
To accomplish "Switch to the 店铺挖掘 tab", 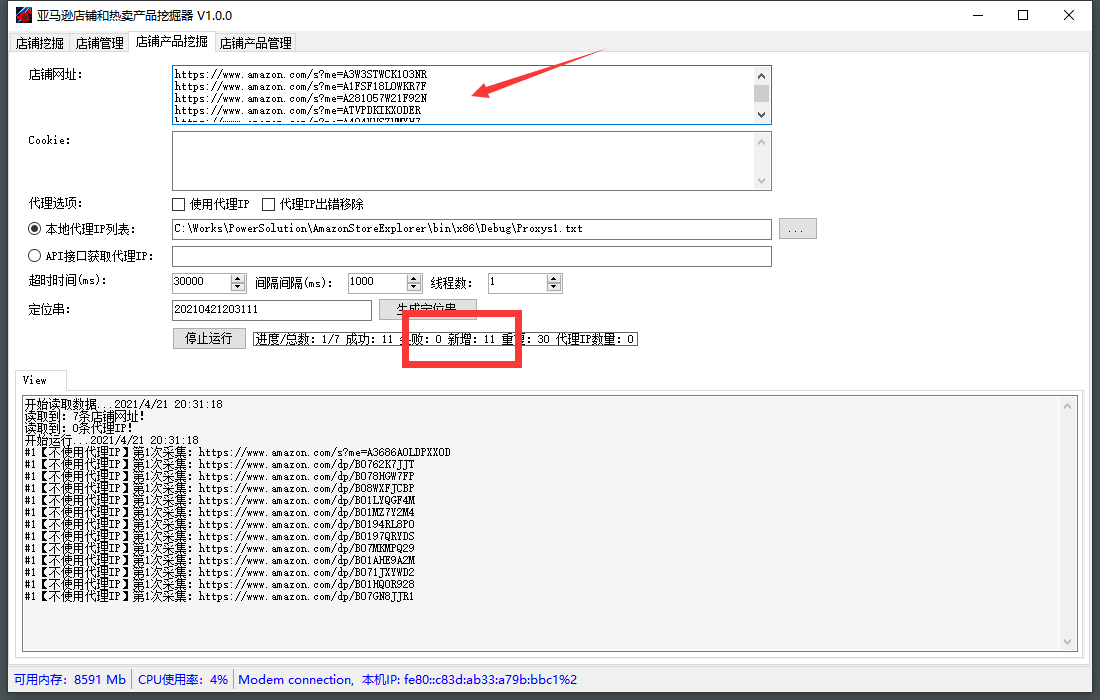I will (x=40, y=43).
